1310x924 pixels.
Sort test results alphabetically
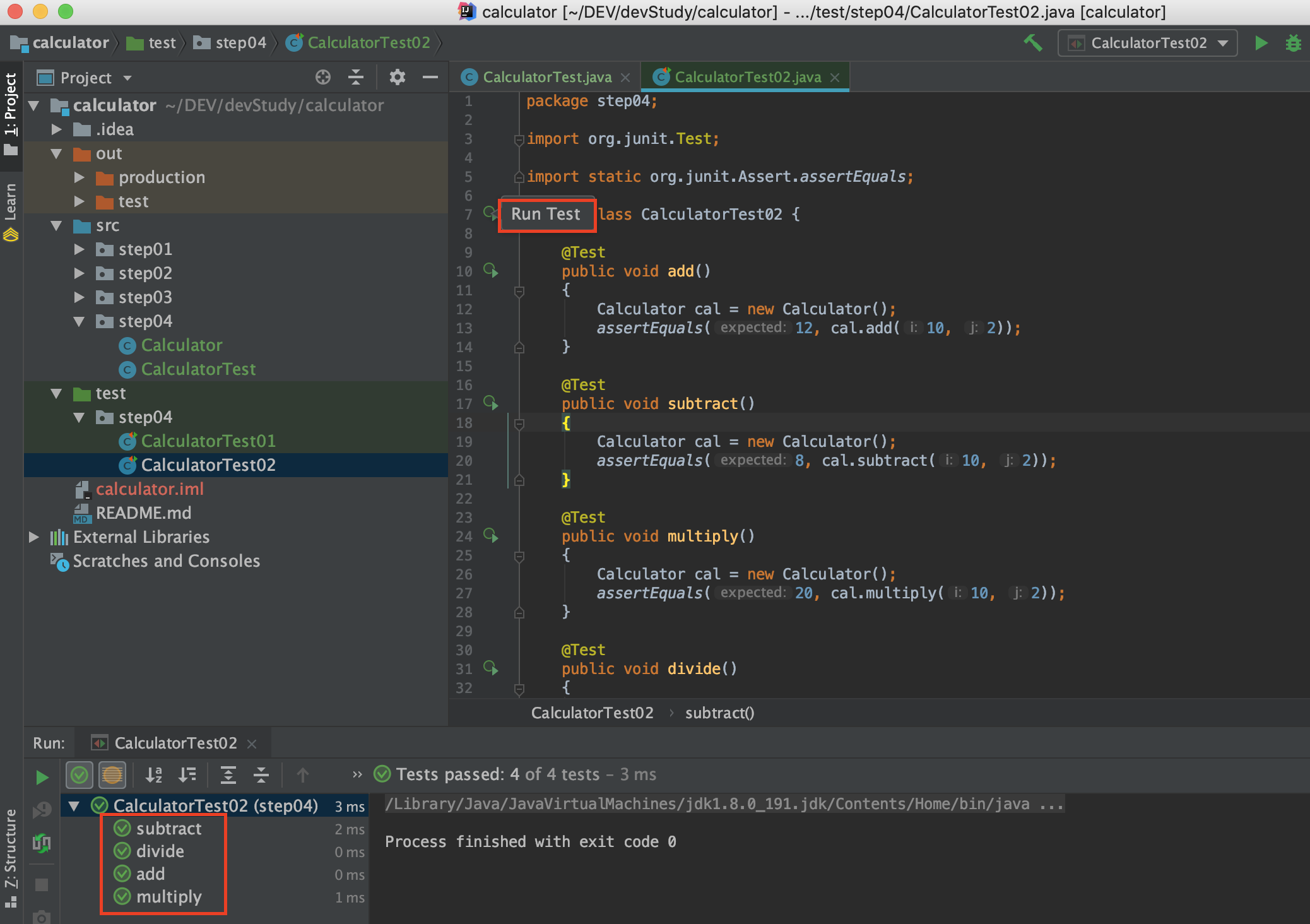154,774
